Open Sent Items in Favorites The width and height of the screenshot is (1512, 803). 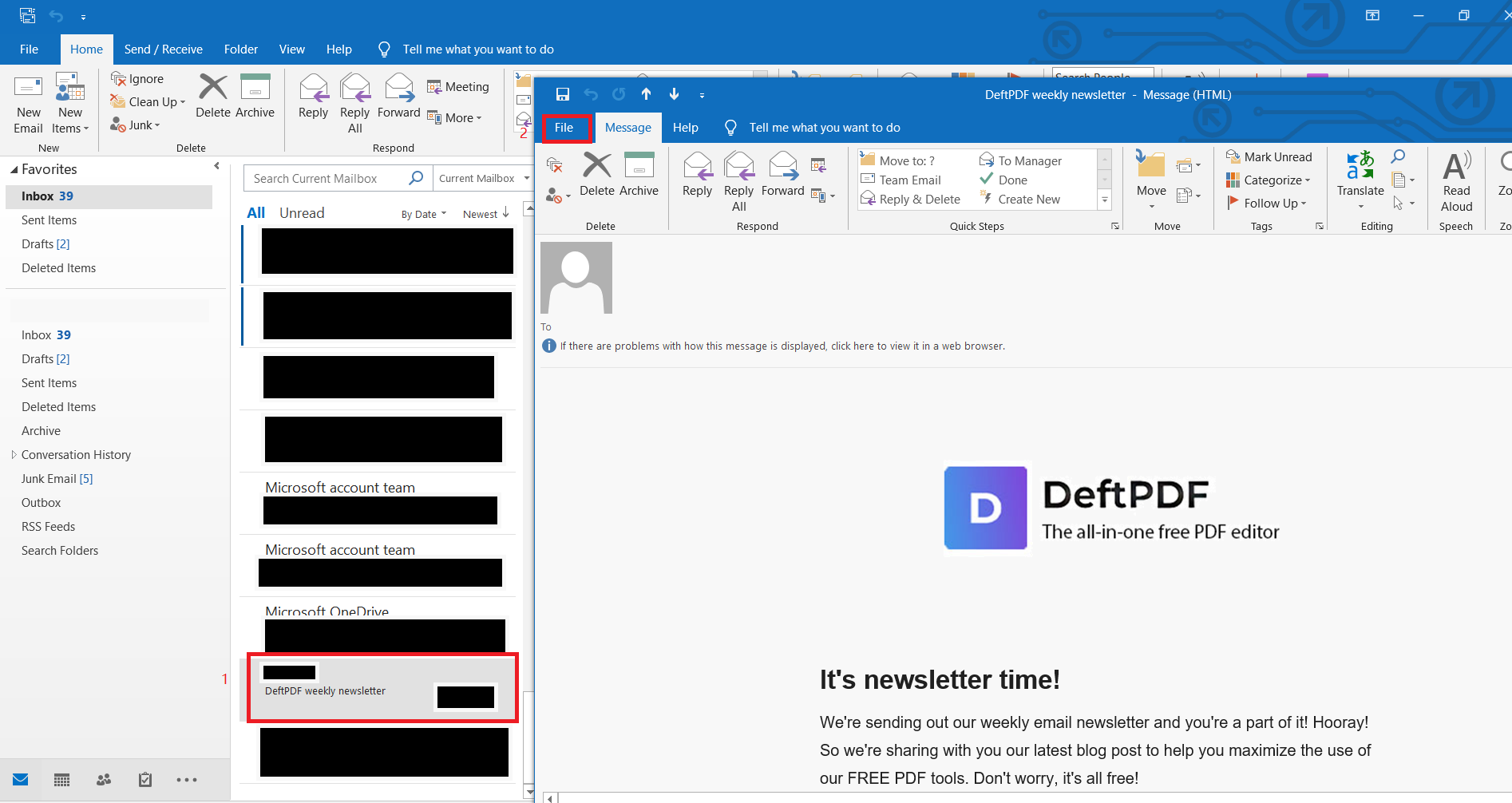tap(49, 220)
